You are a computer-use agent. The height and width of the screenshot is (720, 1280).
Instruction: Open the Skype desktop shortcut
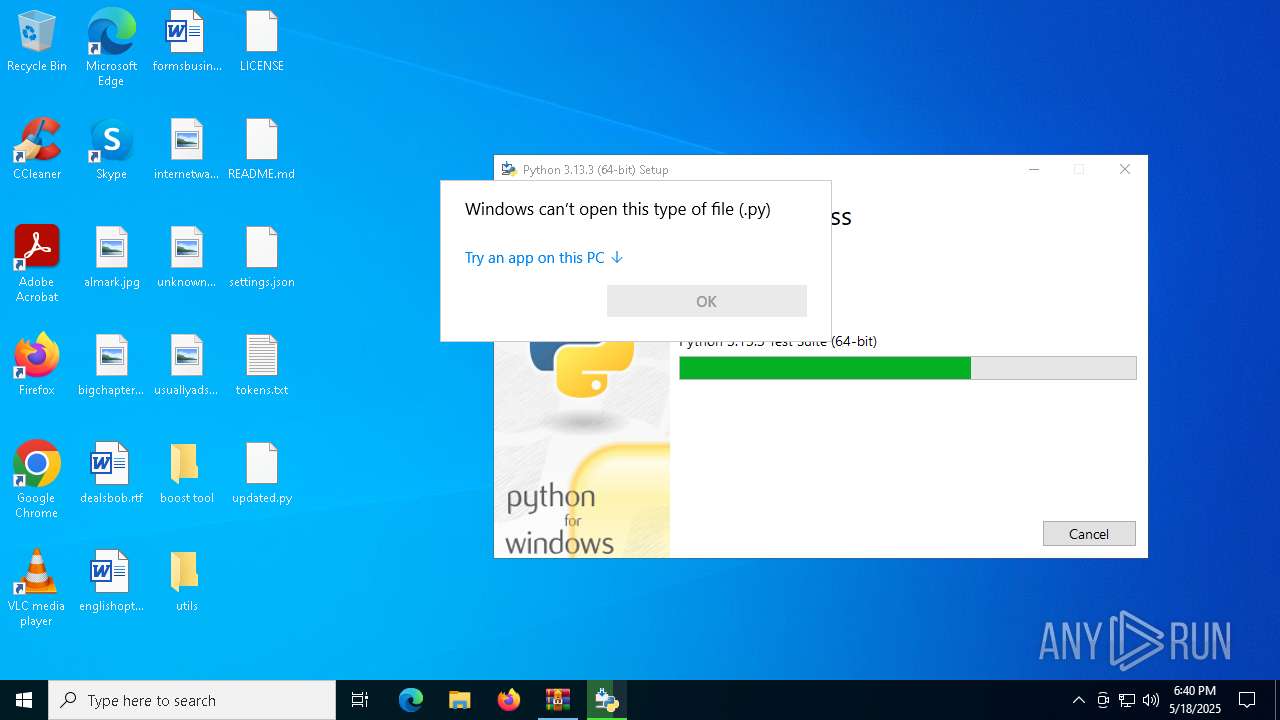click(111, 150)
